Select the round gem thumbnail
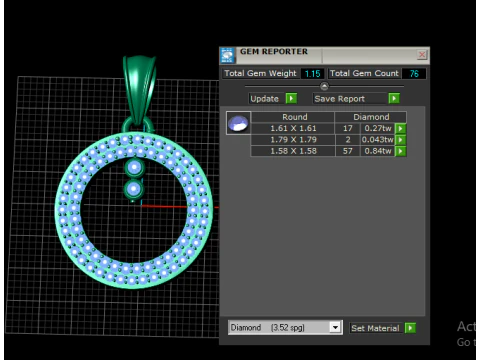This screenshot has width=480, height=360. coord(238,123)
